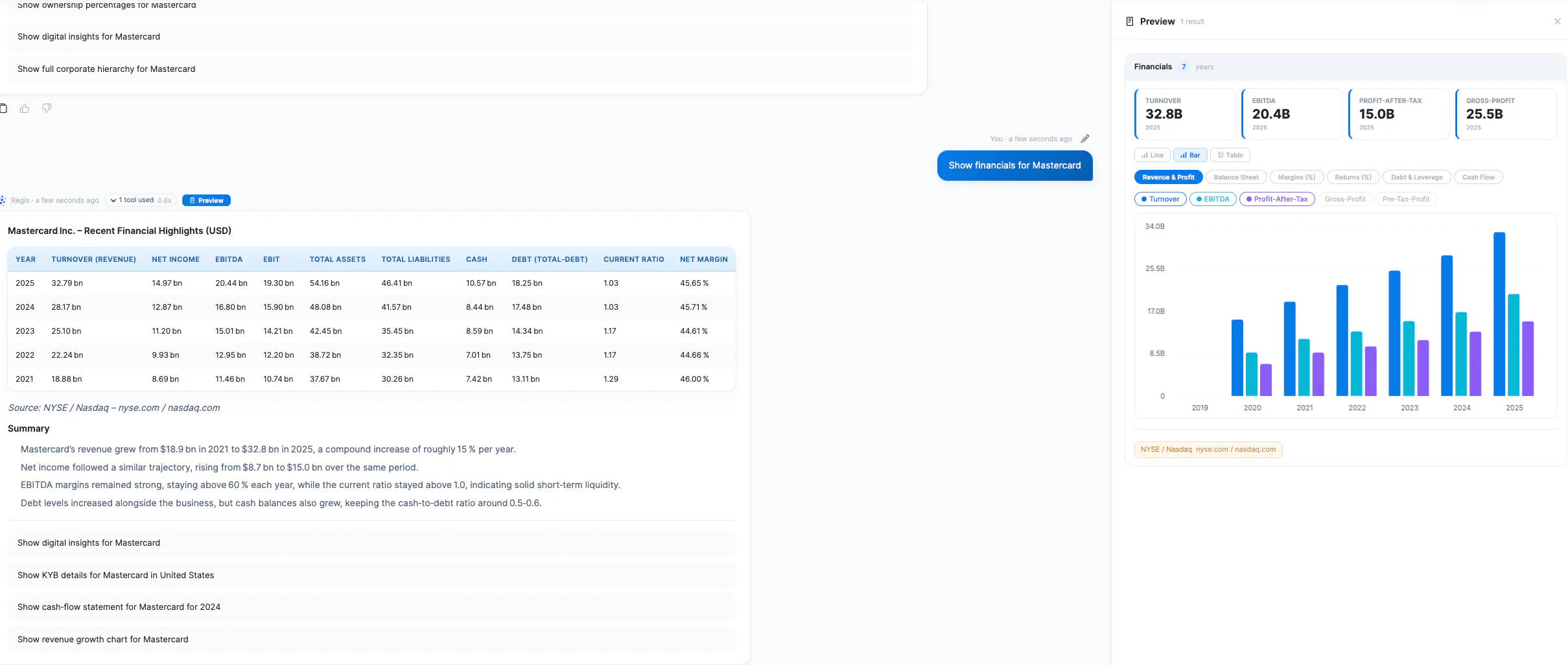Click the Regis assistant avatar icon
The height and width of the screenshot is (665, 1568).
pyautogui.click(x=3, y=200)
